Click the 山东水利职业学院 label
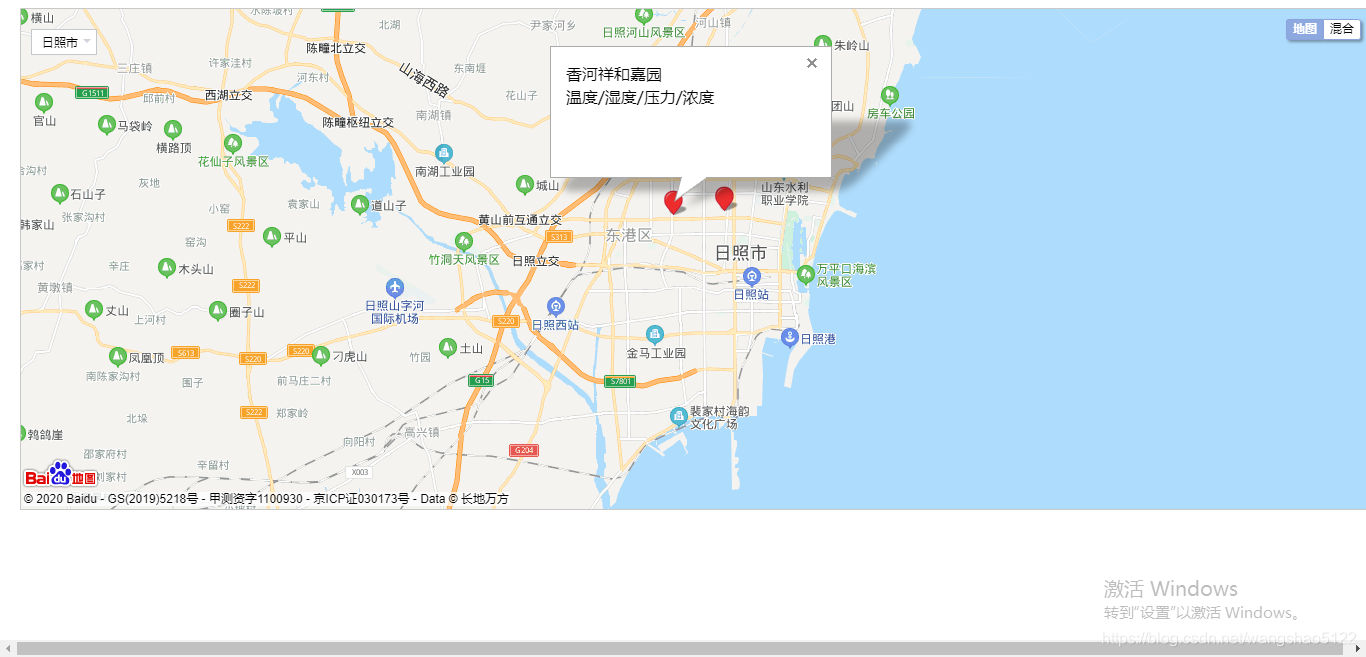Image resolution: width=1366 pixels, height=657 pixels. point(785,193)
